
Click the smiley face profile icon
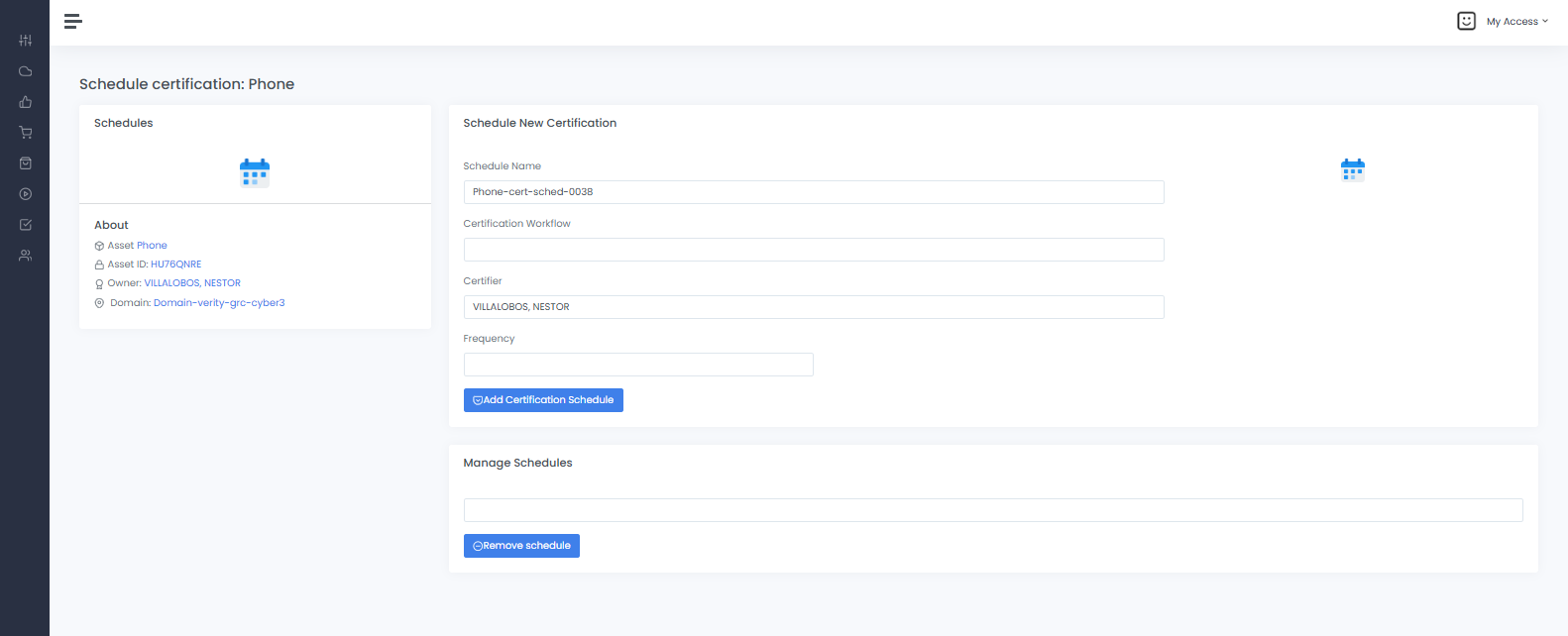click(1467, 21)
